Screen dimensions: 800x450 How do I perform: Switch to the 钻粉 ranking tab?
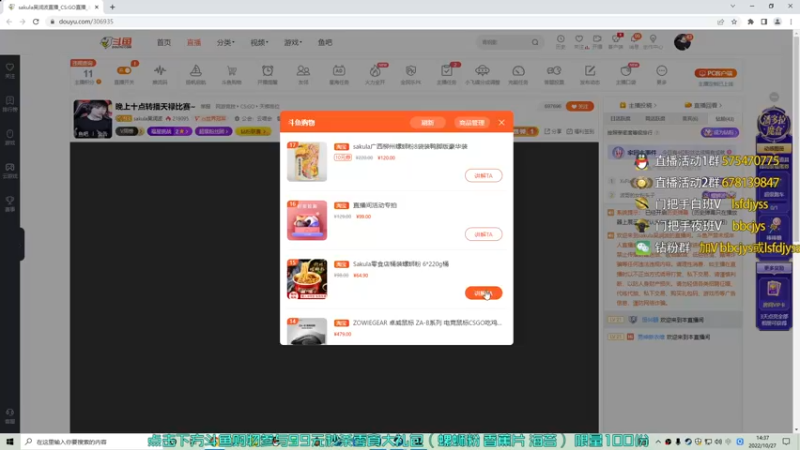point(724,118)
